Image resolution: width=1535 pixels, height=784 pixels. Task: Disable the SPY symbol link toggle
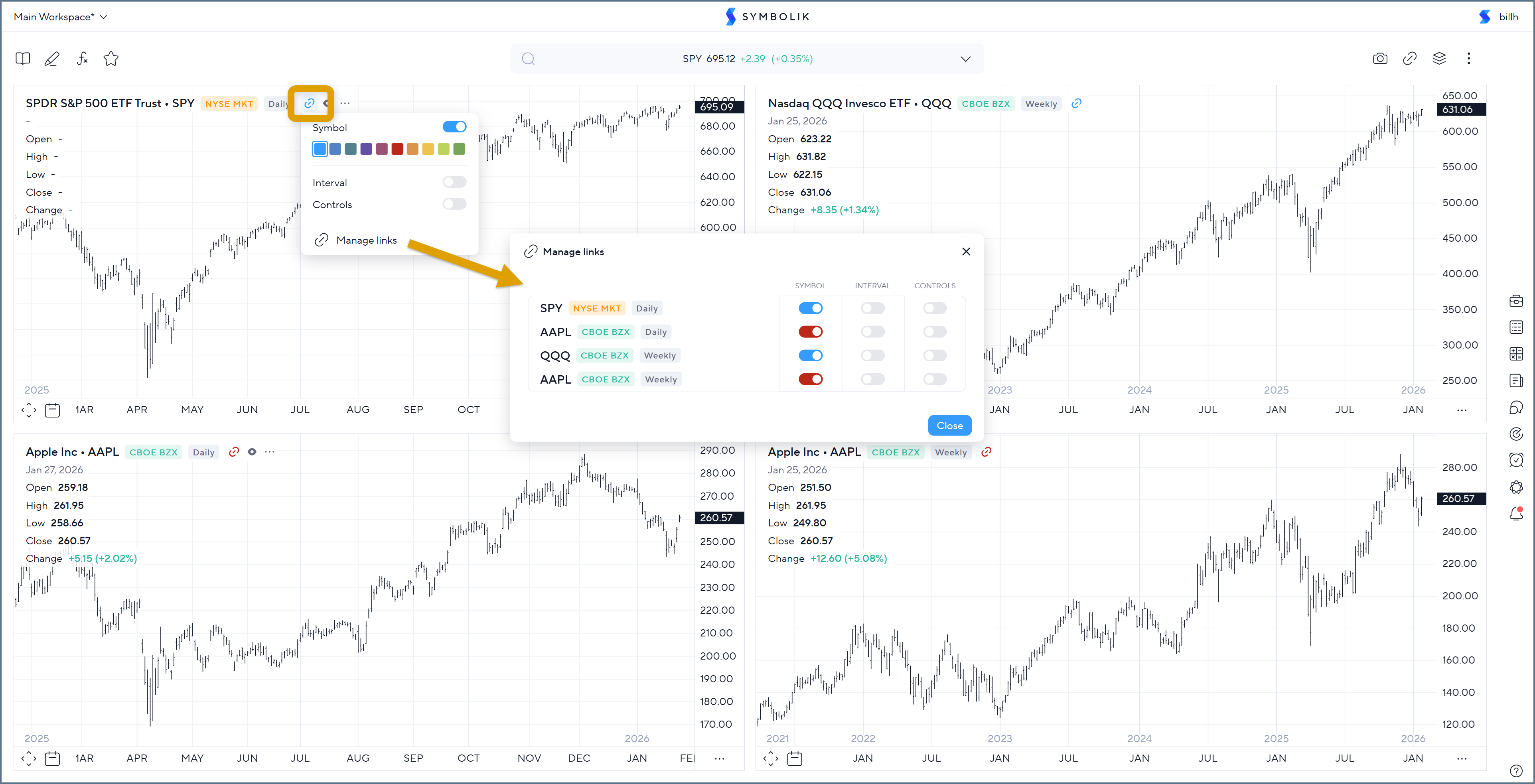(811, 308)
